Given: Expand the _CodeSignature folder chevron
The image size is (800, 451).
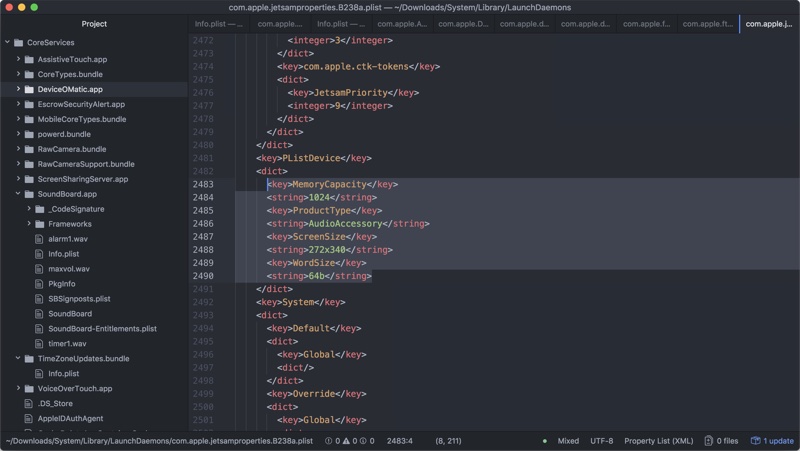Looking at the screenshot, I should (29, 209).
